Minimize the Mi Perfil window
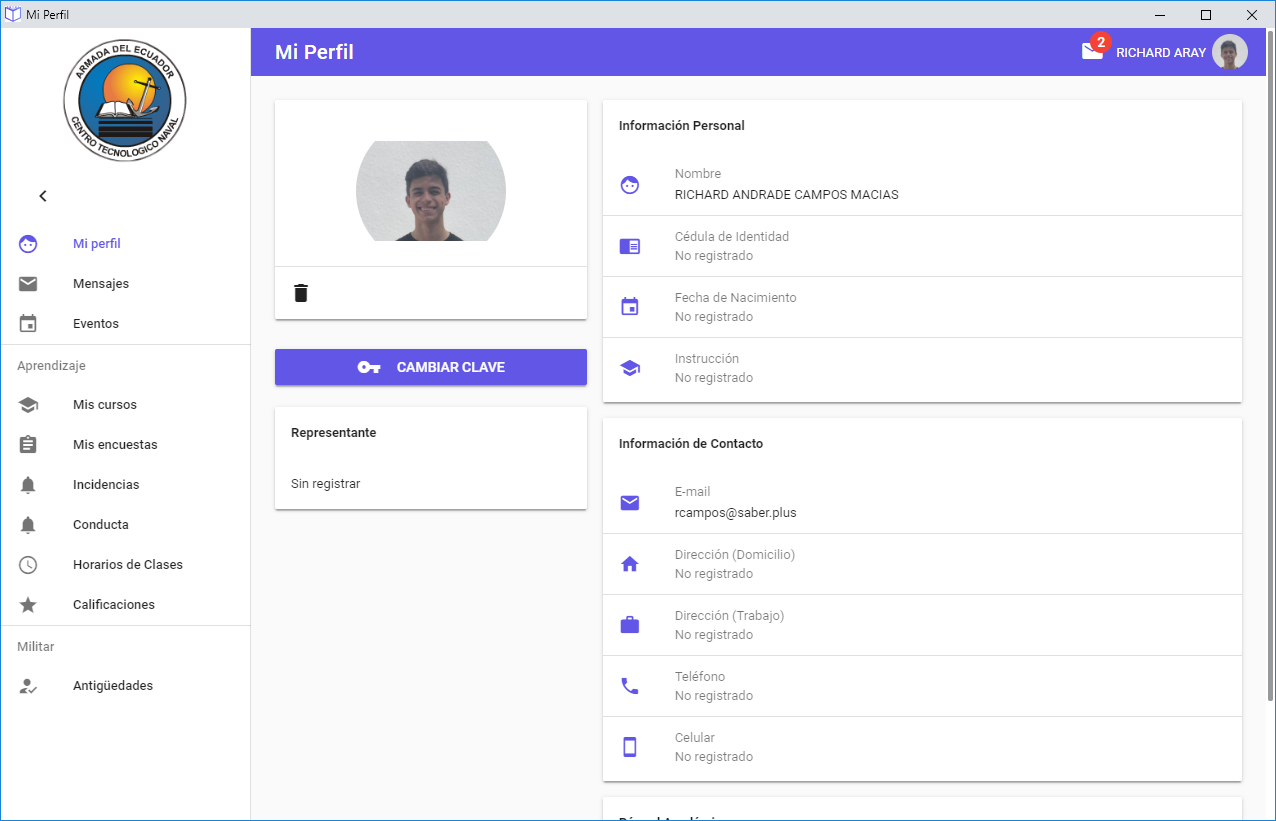 (x=1161, y=14)
